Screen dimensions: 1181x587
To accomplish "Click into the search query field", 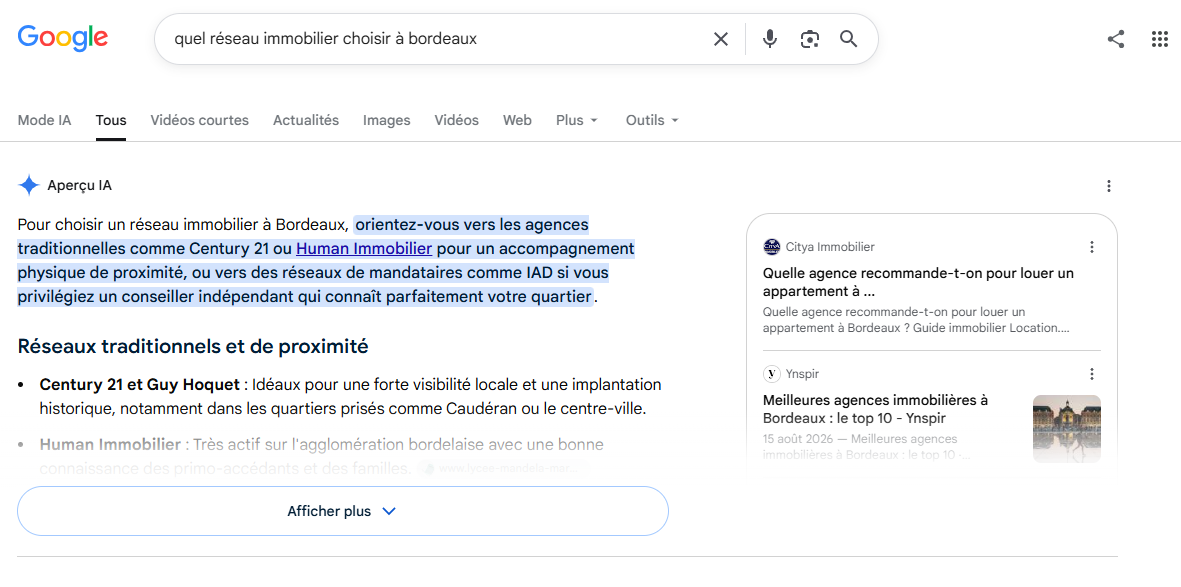I will click(x=437, y=39).
